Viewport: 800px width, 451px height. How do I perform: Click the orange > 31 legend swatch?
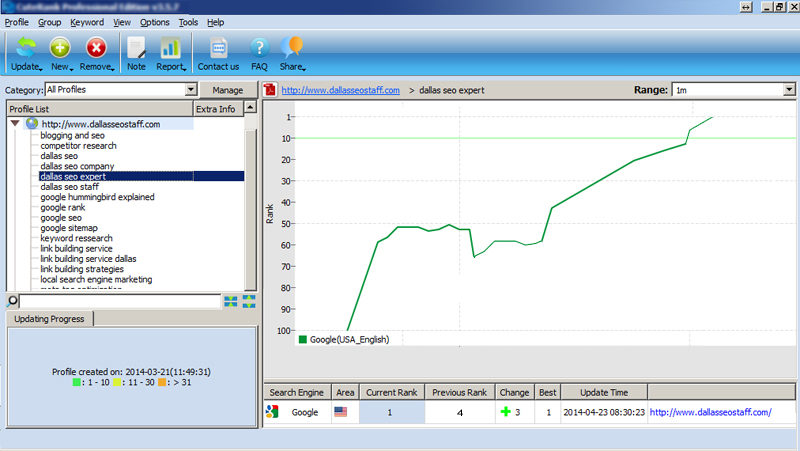[162, 382]
